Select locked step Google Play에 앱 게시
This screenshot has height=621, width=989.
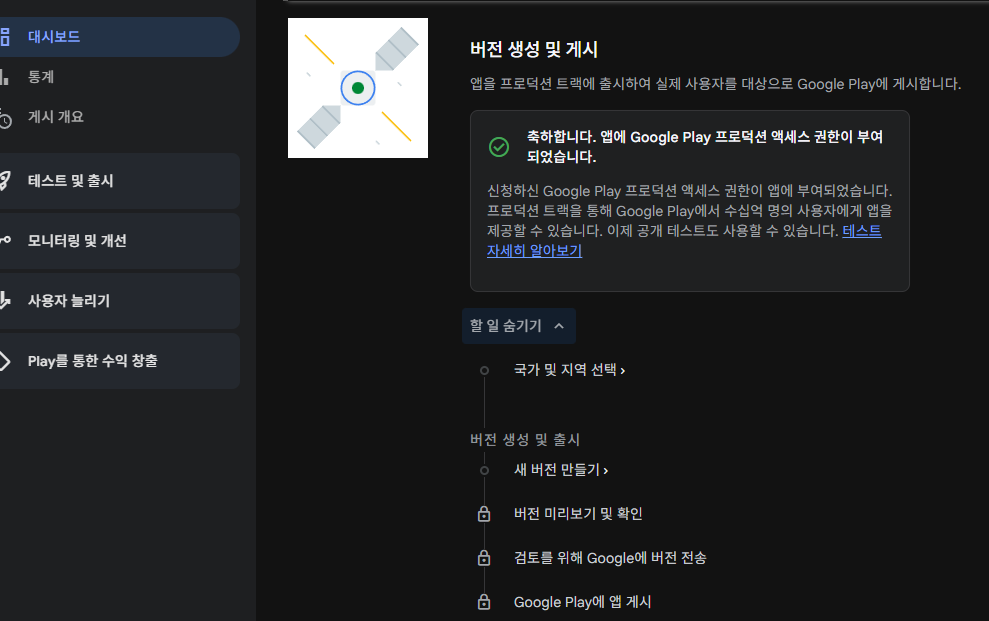[x=582, y=602]
